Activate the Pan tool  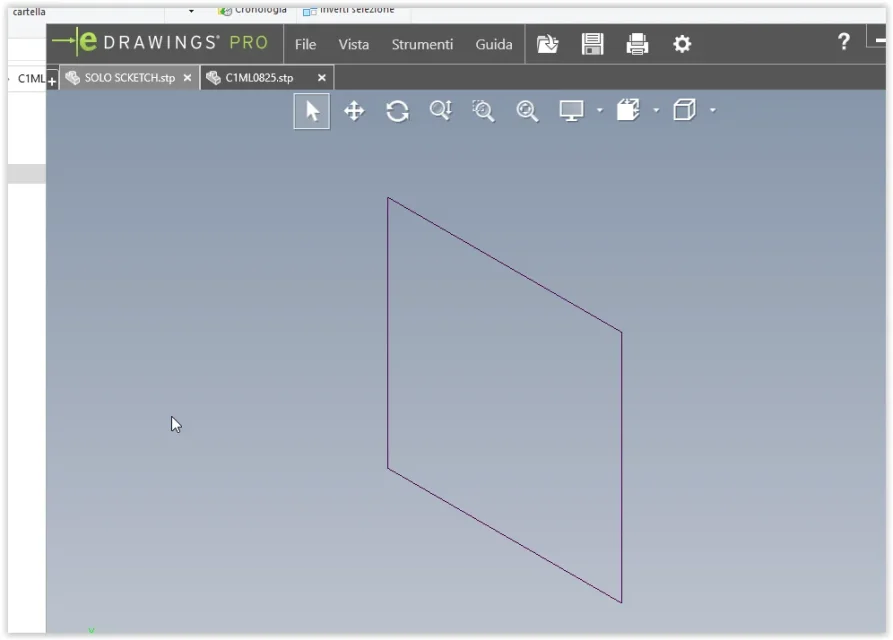(354, 111)
